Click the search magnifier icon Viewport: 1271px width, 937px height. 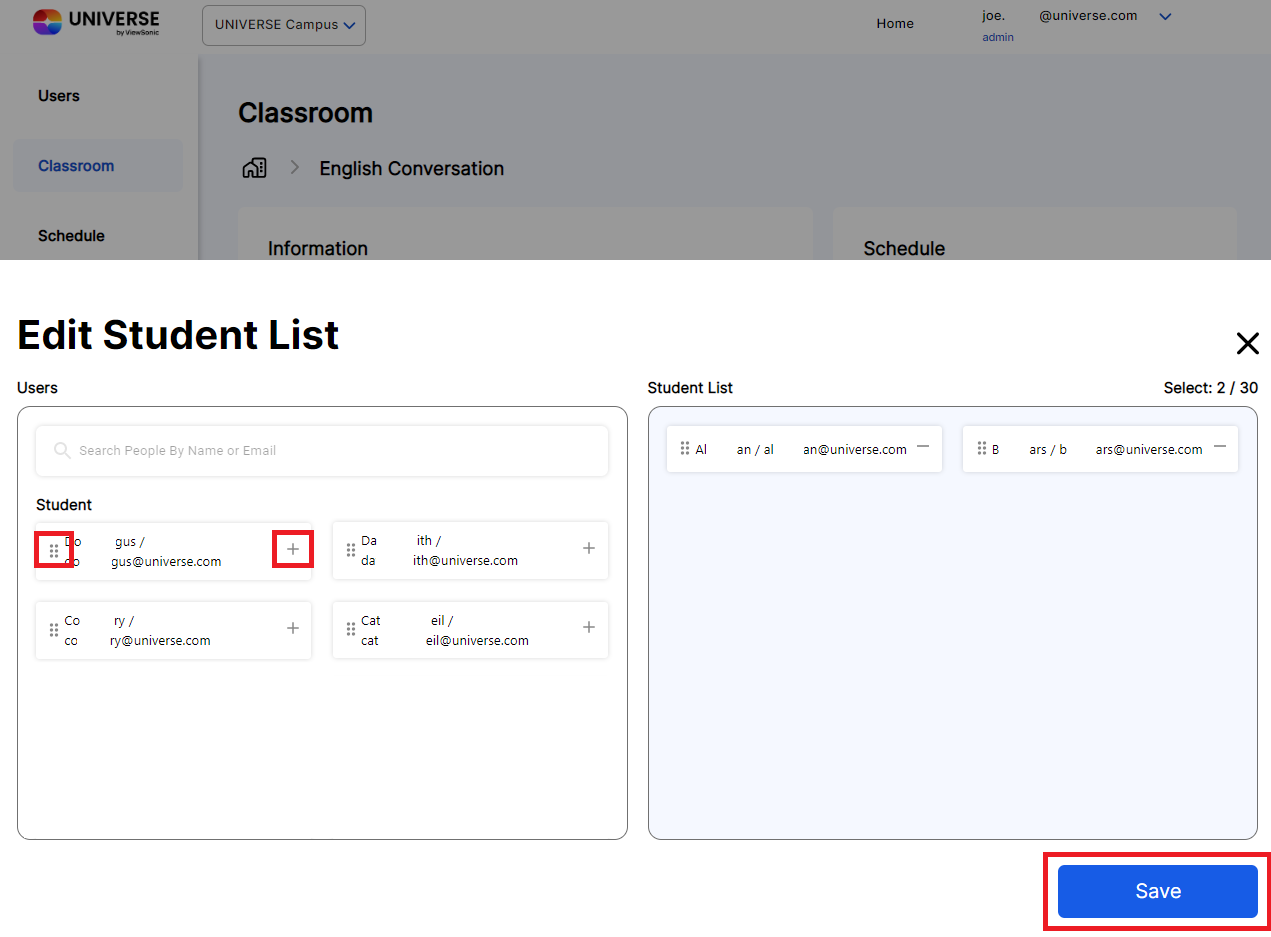[x=63, y=451]
